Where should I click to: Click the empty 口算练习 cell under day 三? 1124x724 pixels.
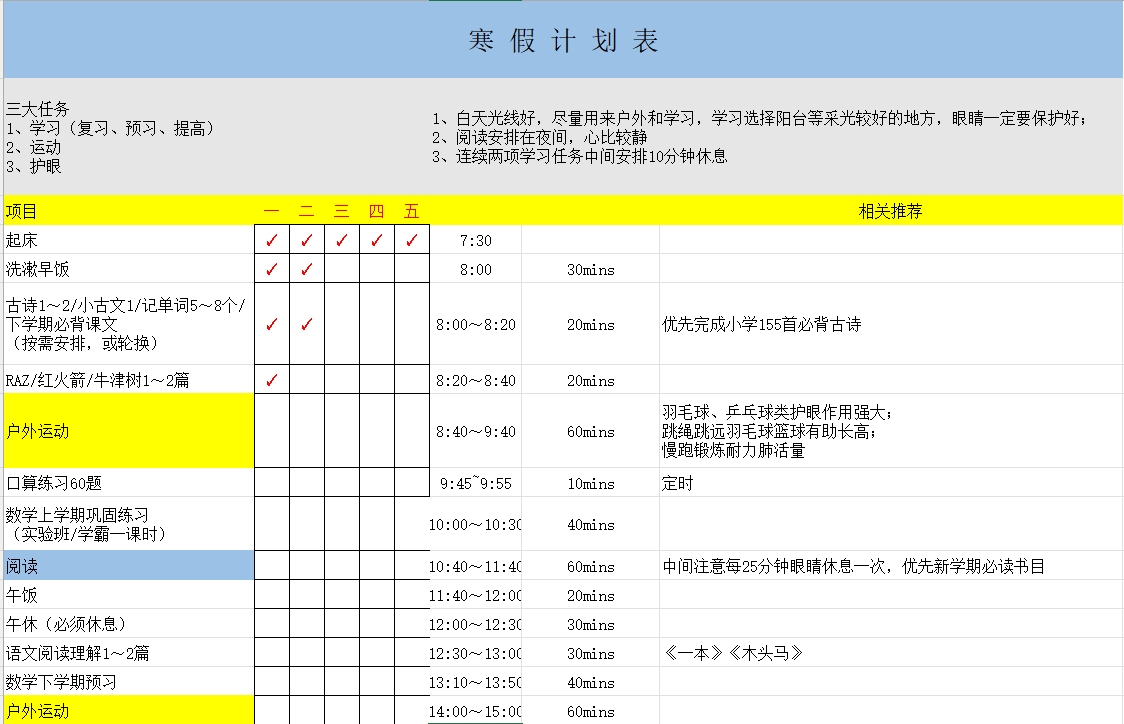[x=342, y=482]
